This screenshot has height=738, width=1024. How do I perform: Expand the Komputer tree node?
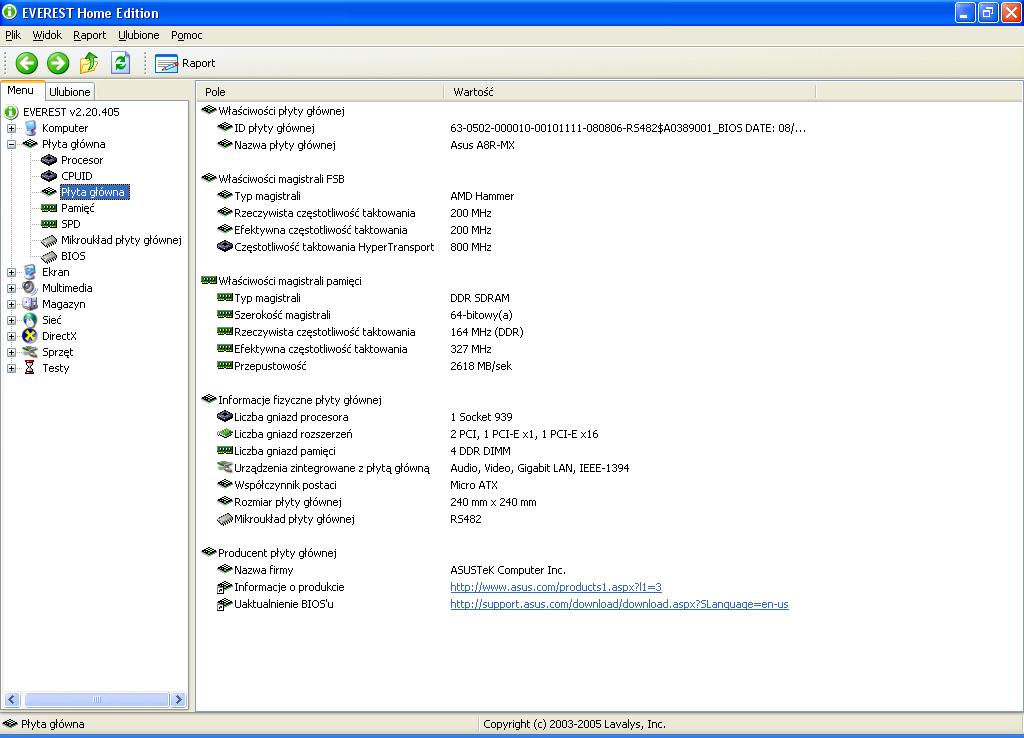pyautogui.click(x=11, y=128)
